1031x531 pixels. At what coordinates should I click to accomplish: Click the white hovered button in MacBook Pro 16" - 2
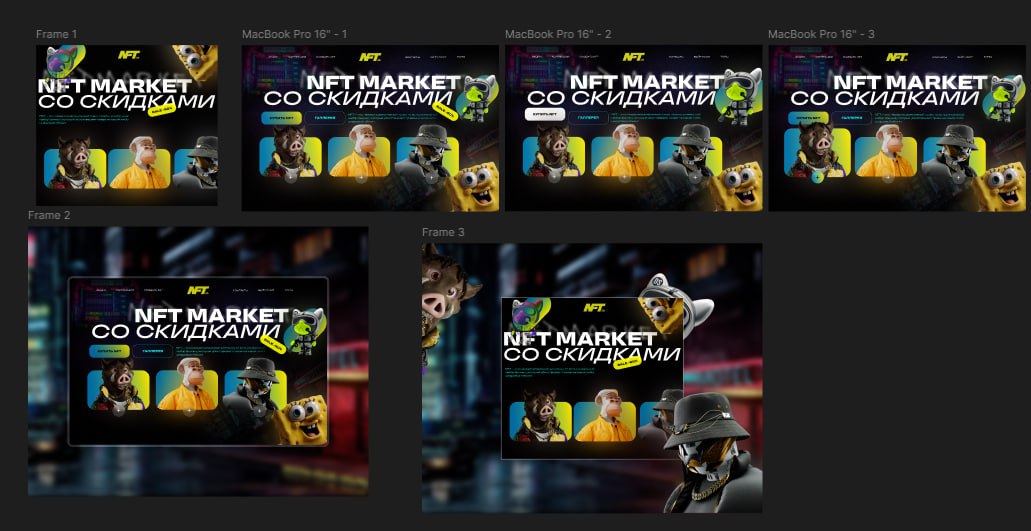tap(545, 114)
